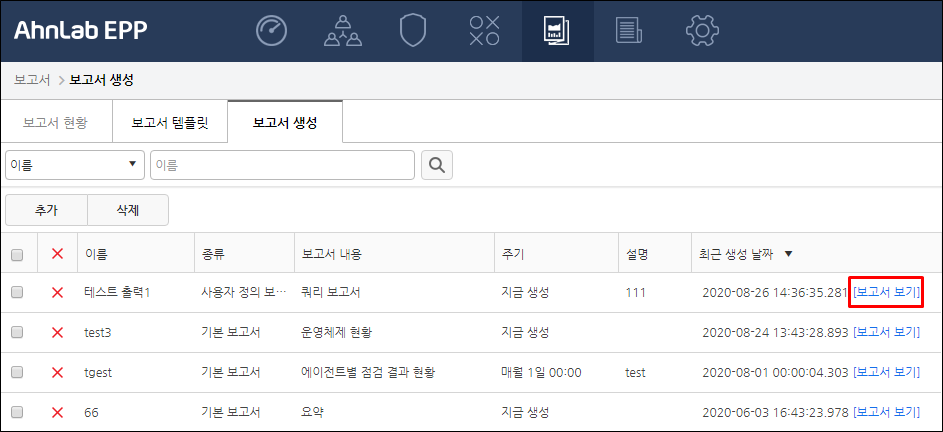Screen dimensions: 943x432
Task: Delete the 66 row with red X
Action: 58,412
